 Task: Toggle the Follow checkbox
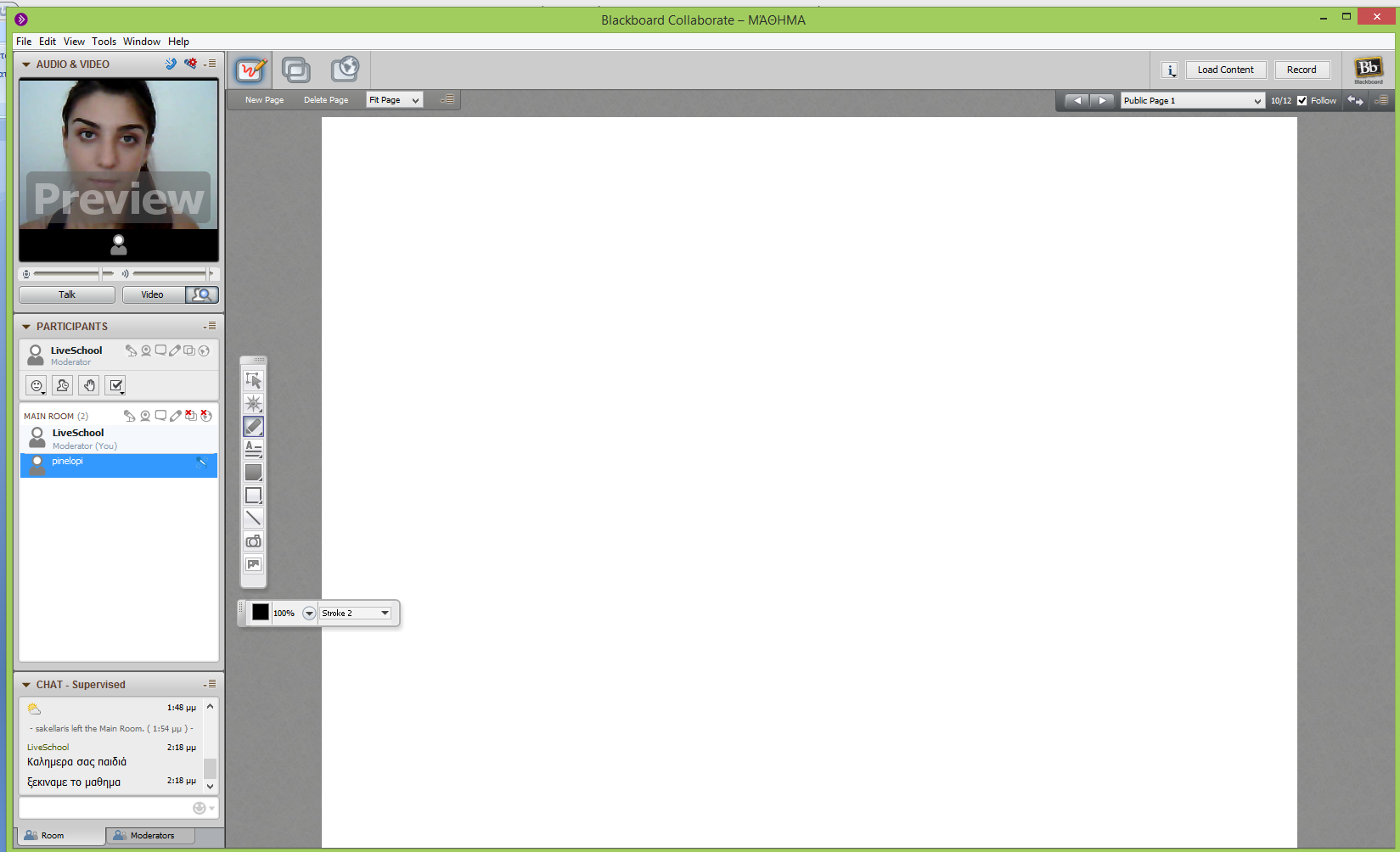(1302, 100)
